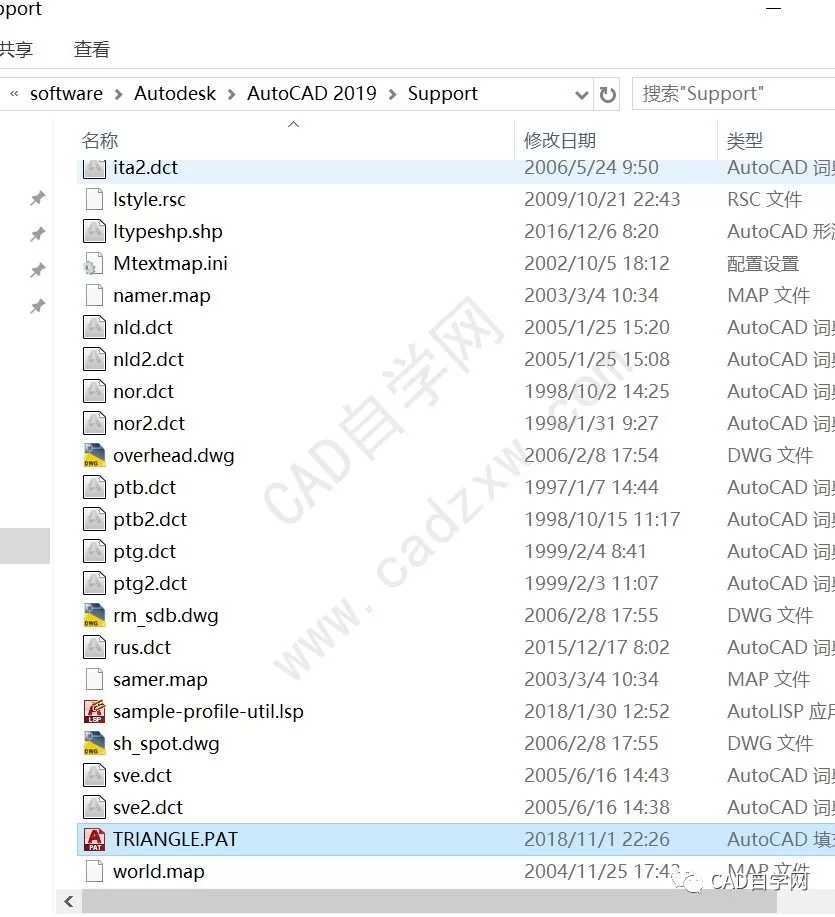Click the third quick access pin icon
The image size is (835, 917).
[x=38, y=270]
